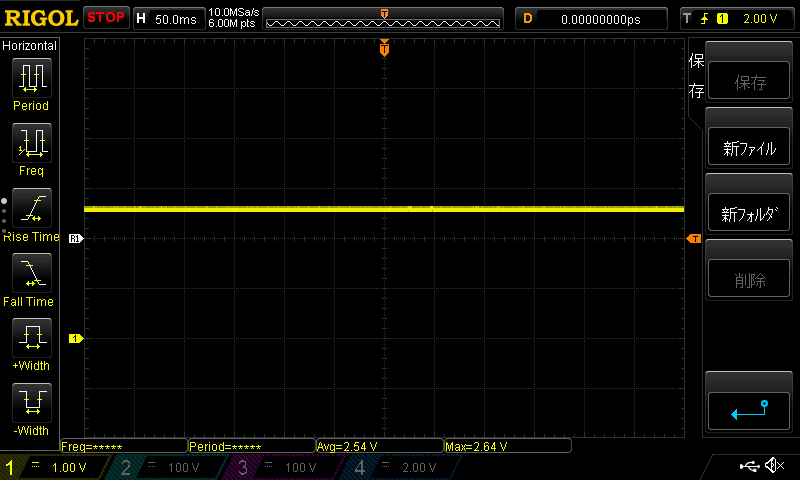Screen dimensions: 800x480
Task: Select the Freq measurement icon
Action: pyautogui.click(x=32, y=143)
